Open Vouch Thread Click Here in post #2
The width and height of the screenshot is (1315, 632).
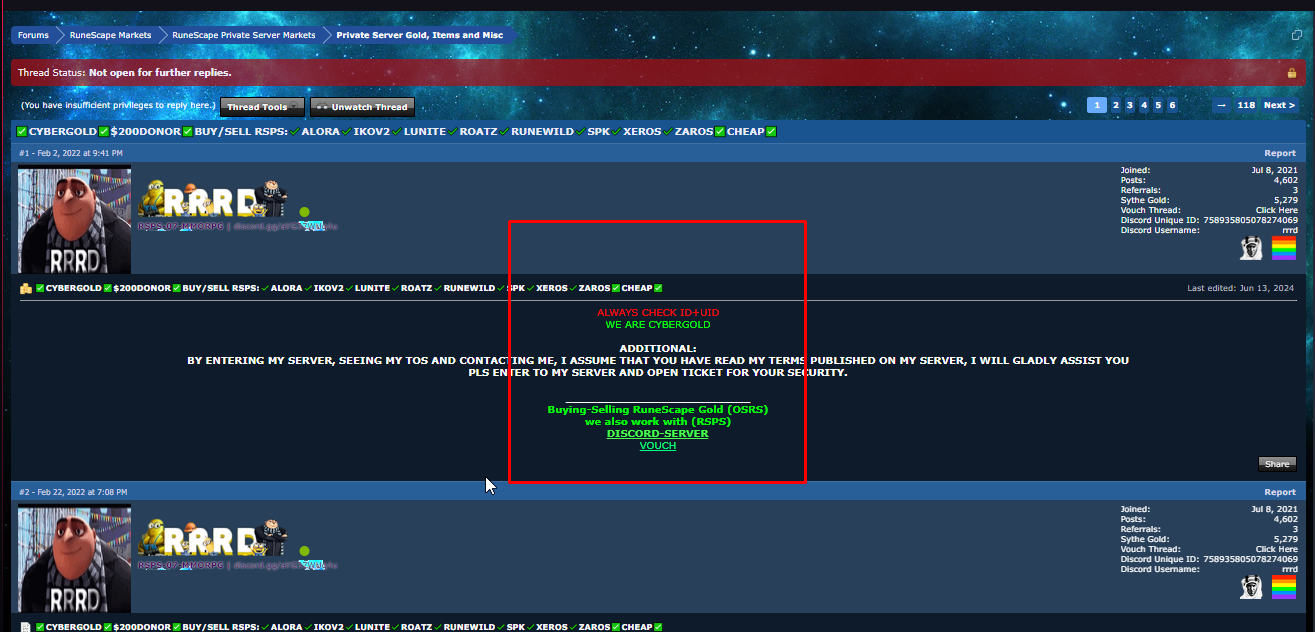(1277, 549)
